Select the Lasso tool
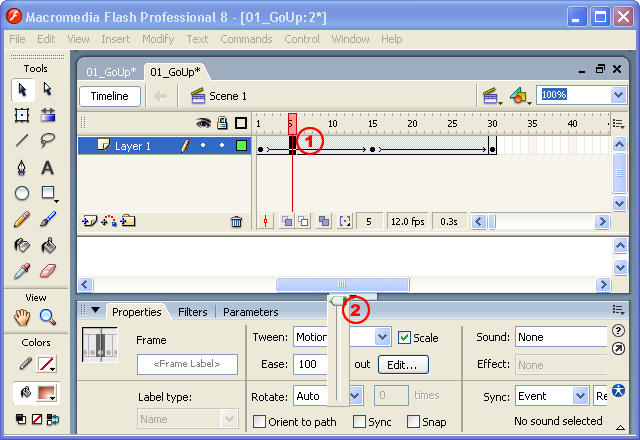640x440 pixels. tap(47, 140)
